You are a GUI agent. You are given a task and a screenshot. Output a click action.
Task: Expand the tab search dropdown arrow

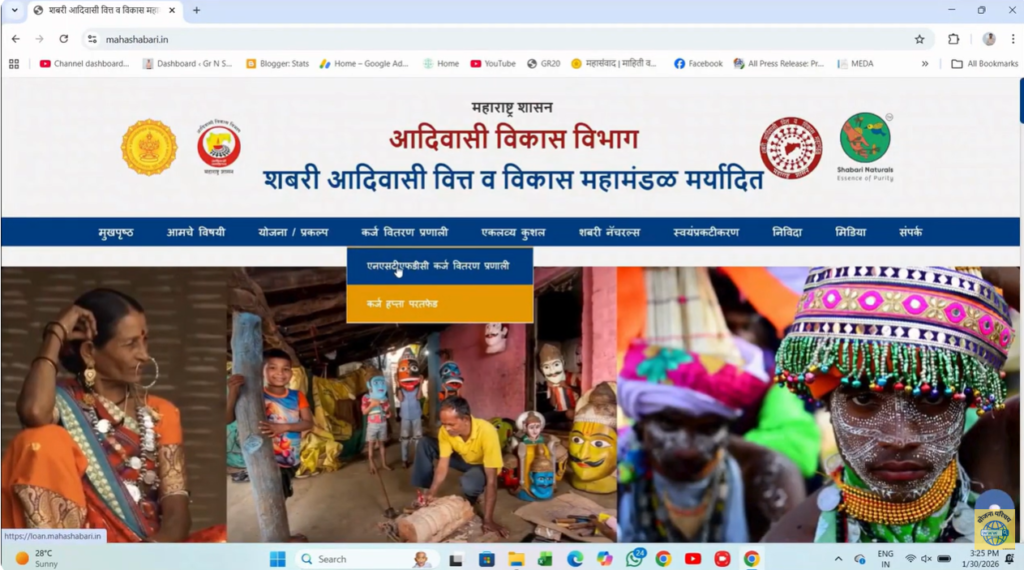pos(14,10)
